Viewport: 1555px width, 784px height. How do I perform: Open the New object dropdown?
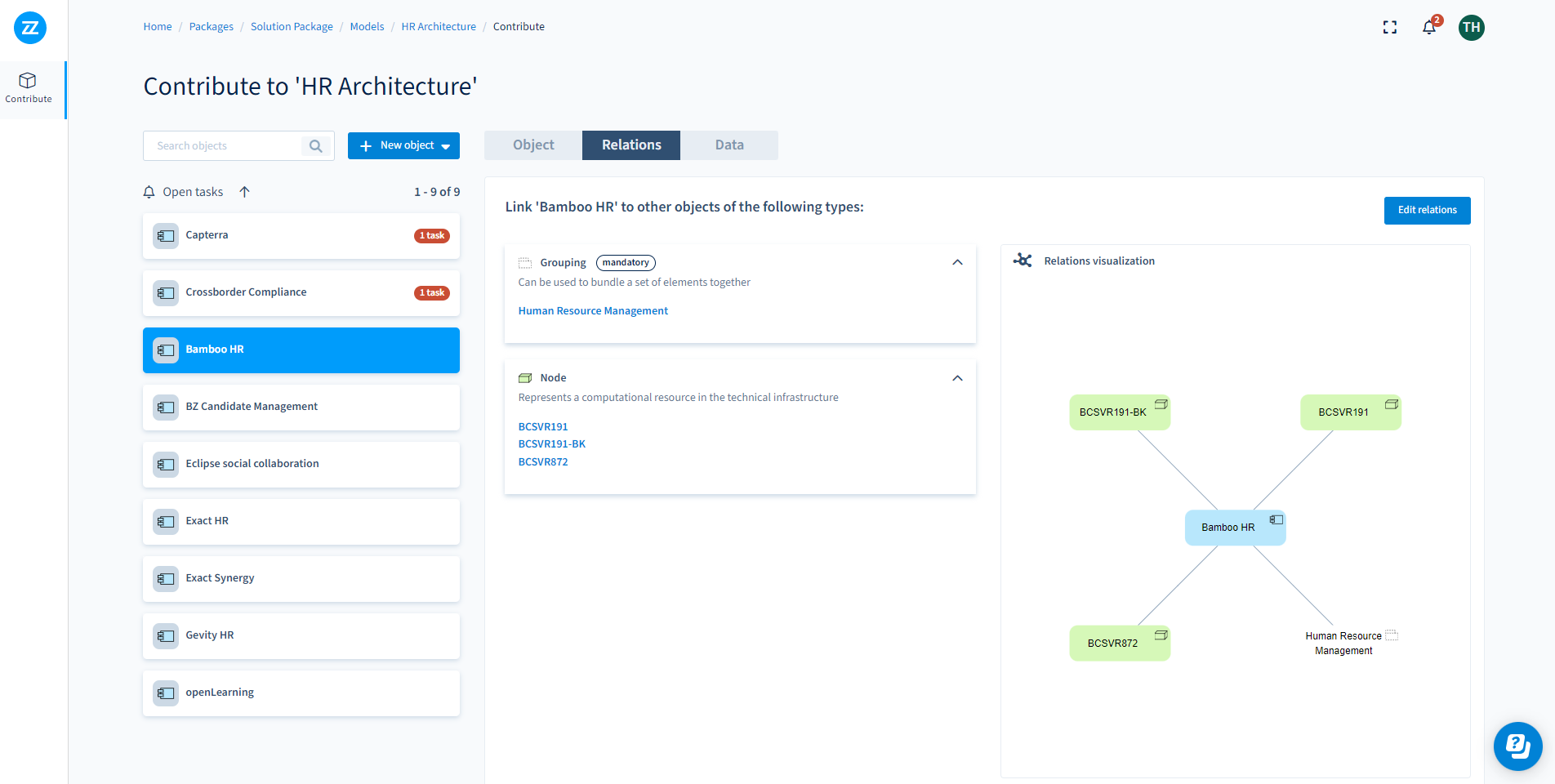click(403, 146)
